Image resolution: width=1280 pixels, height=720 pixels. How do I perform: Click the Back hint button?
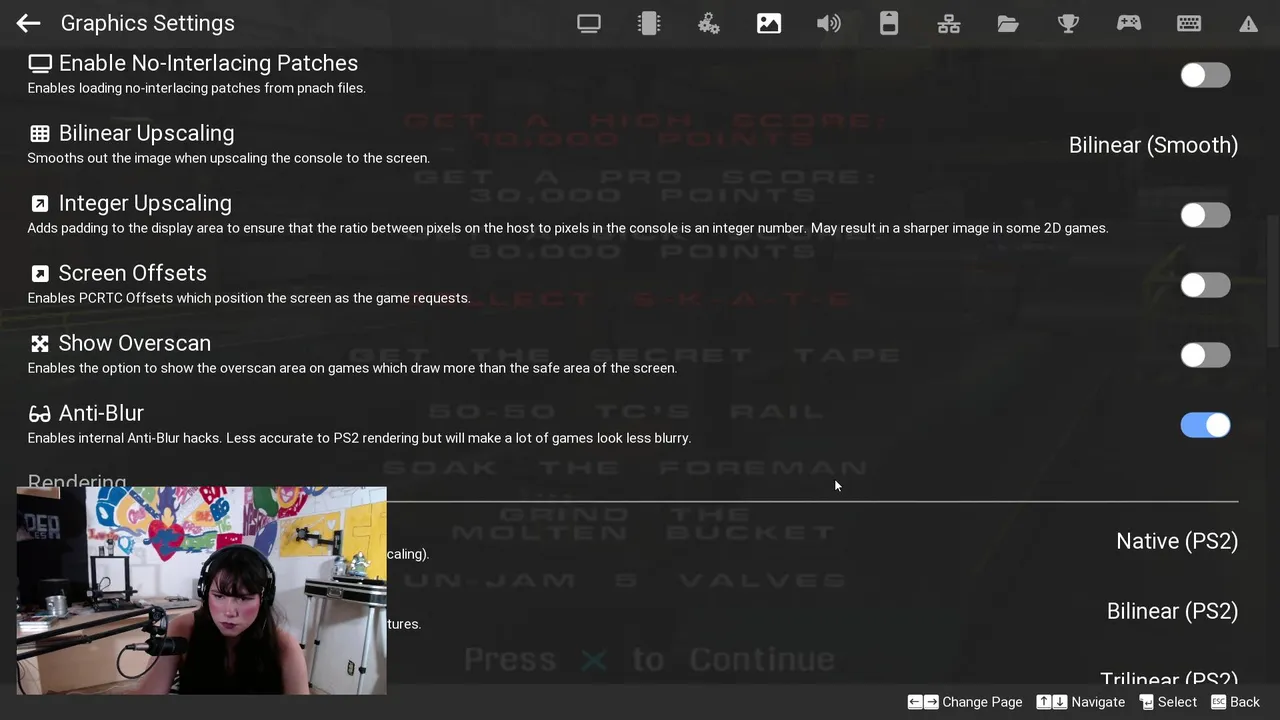(x=1236, y=702)
